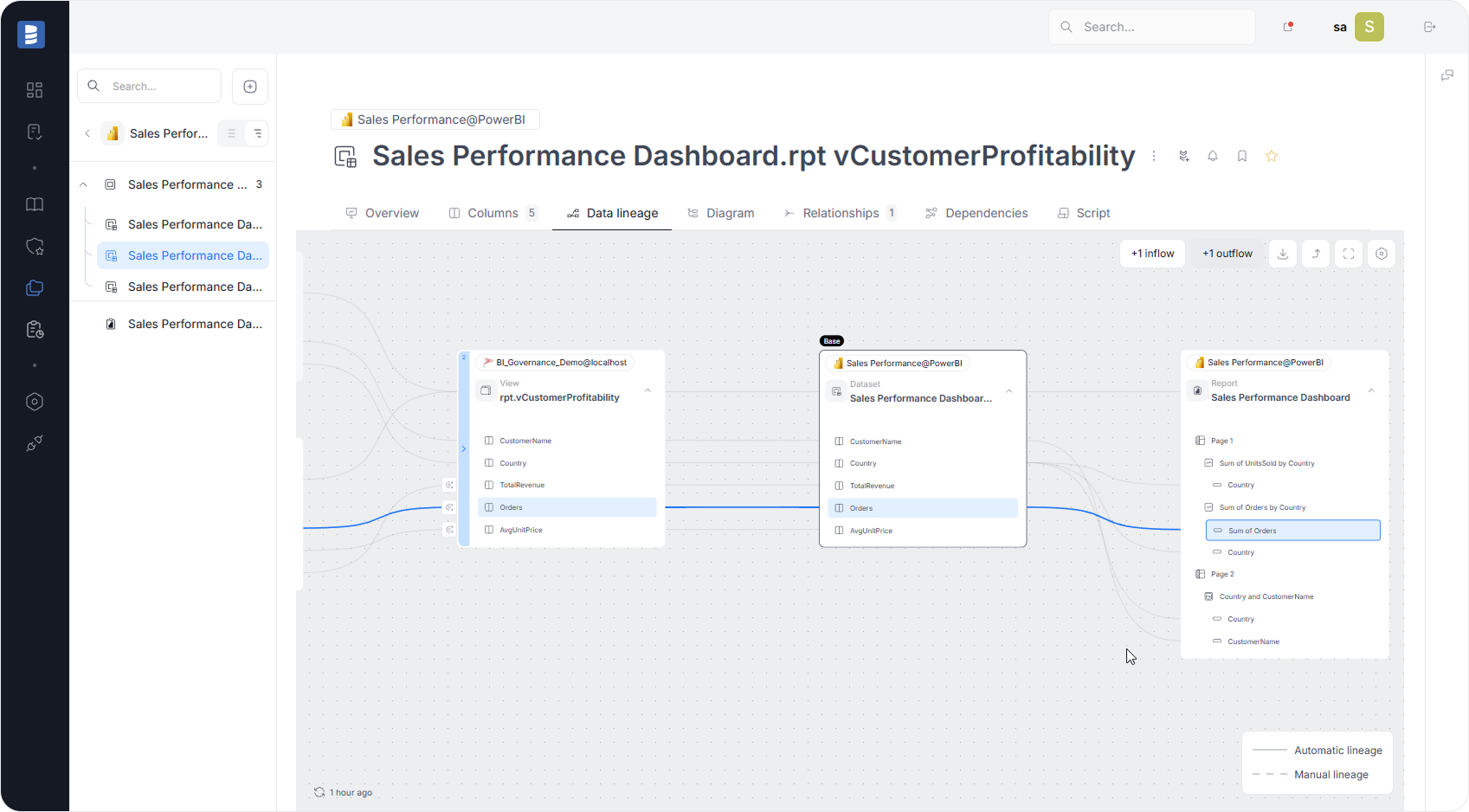This screenshot has width=1469, height=812.
Task: Open the comments panel icon
Action: 1447,76
